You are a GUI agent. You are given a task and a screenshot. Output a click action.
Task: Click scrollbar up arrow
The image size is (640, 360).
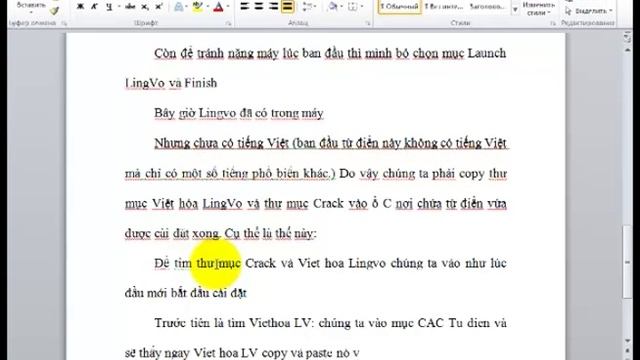628,50
